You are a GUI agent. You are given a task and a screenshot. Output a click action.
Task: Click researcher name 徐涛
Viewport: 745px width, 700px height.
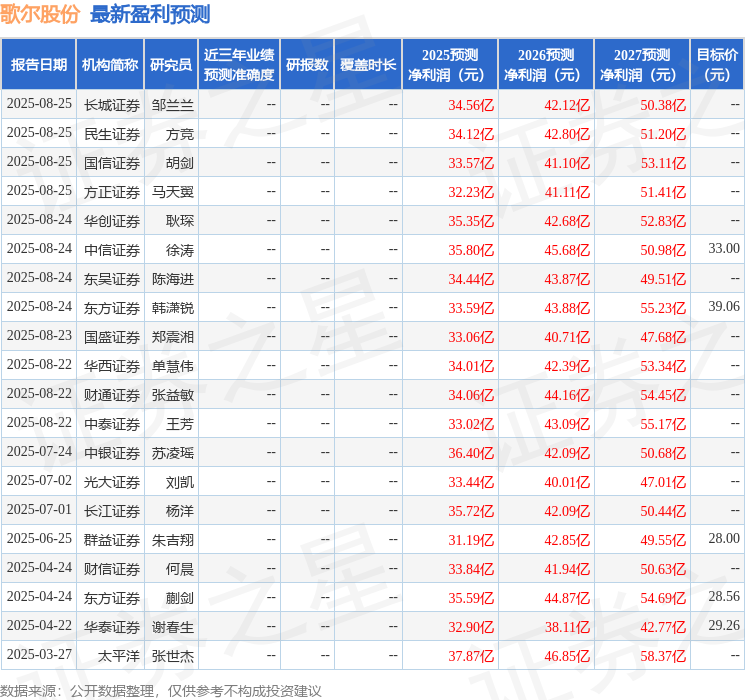(180, 250)
